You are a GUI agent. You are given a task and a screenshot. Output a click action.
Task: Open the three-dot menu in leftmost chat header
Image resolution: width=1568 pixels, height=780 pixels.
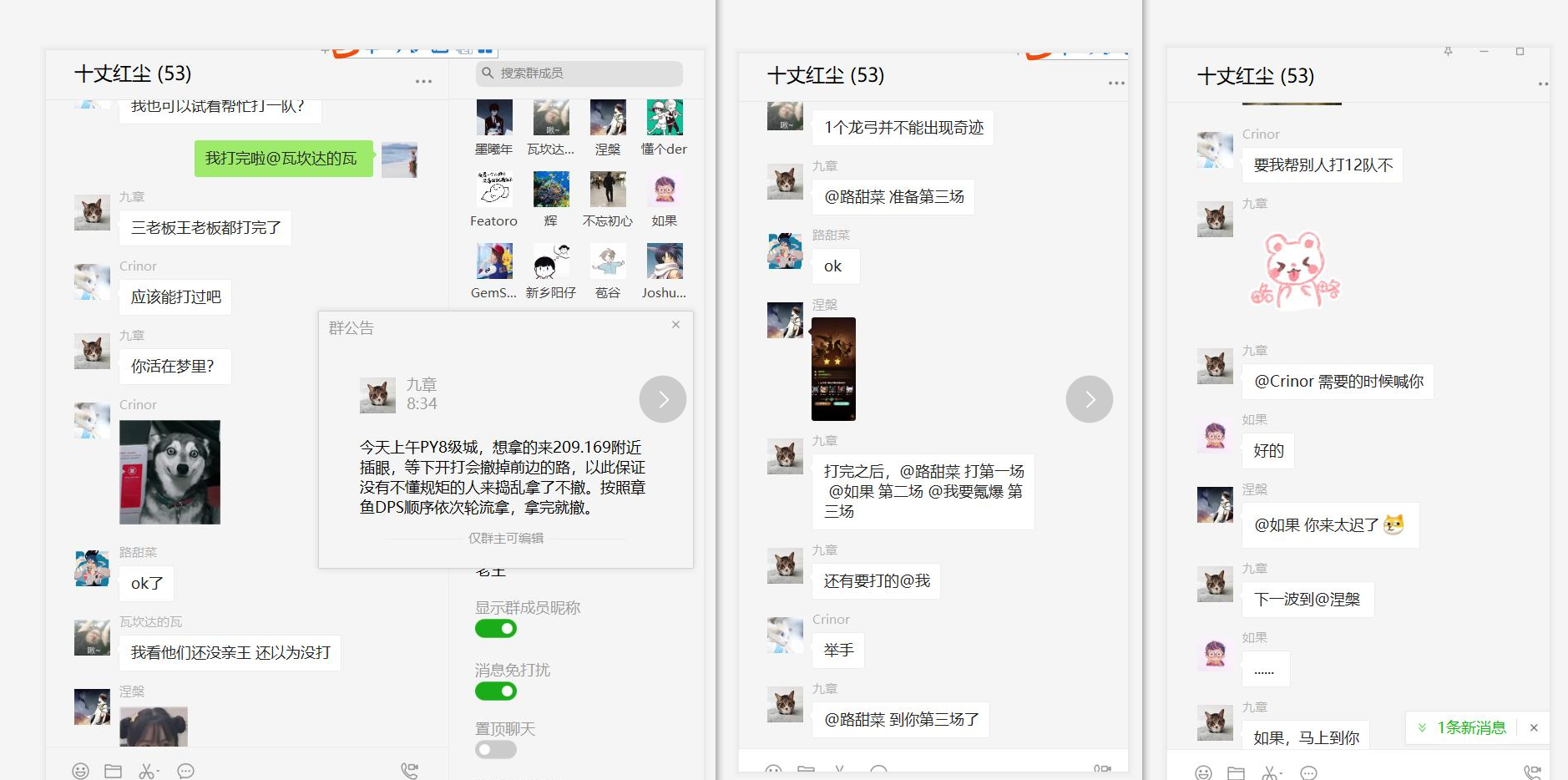pos(423,81)
